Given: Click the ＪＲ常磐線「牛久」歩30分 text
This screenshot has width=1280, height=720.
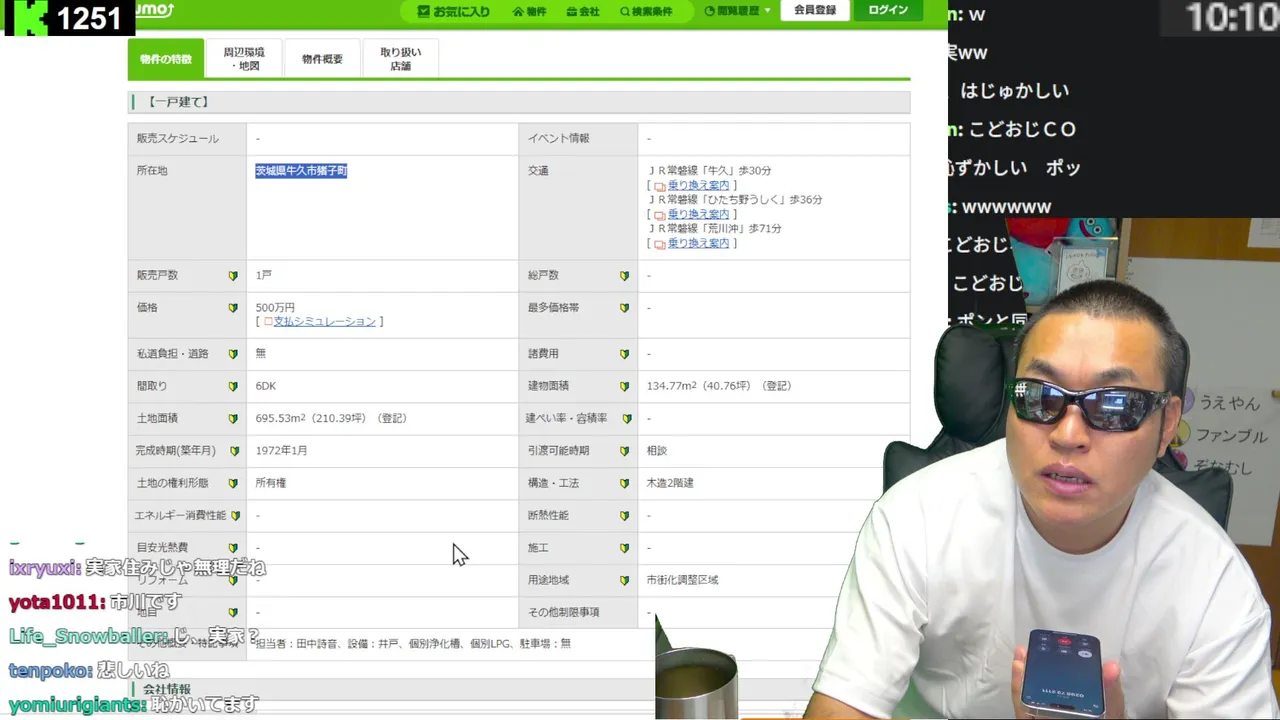Looking at the screenshot, I should point(709,171).
